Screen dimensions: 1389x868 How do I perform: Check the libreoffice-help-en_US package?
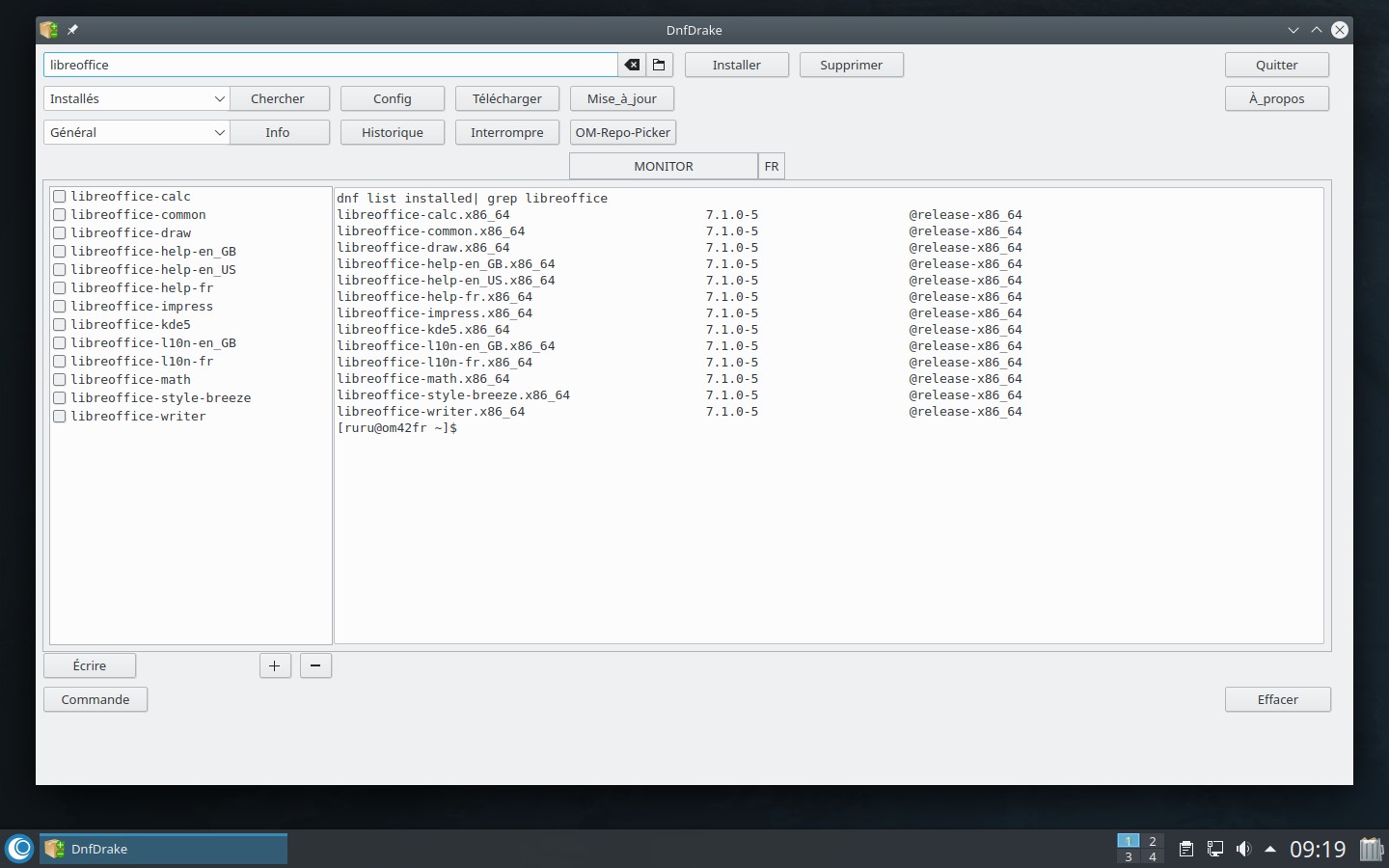click(x=59, y=270)
